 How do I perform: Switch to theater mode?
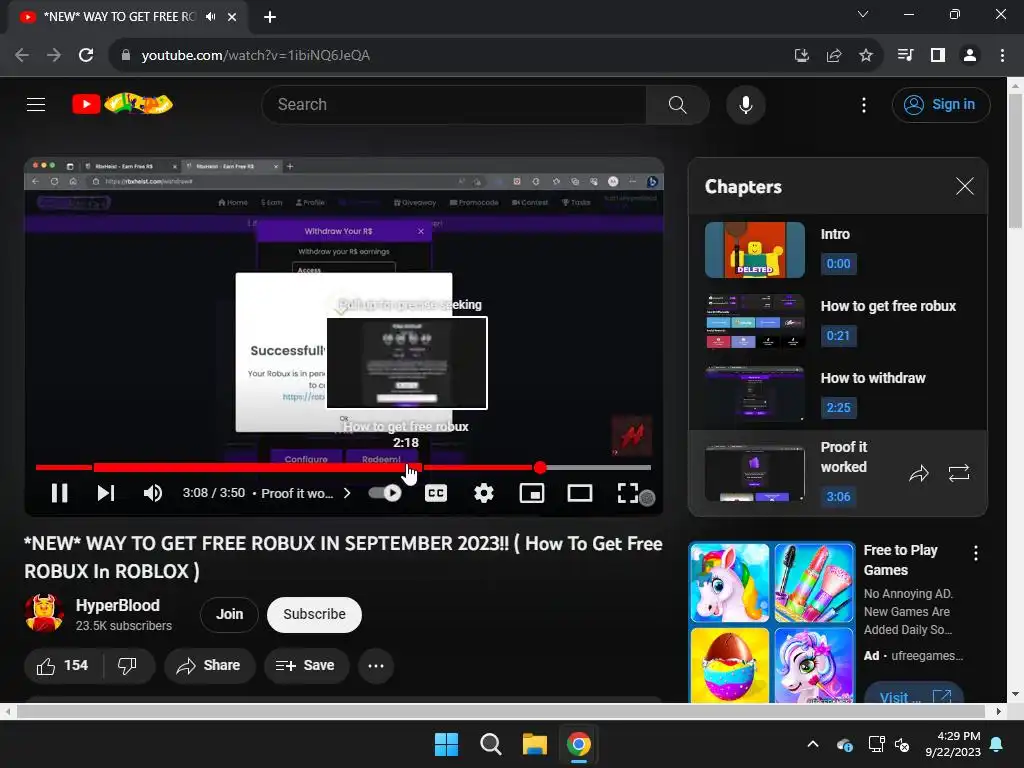click(579, 493)
